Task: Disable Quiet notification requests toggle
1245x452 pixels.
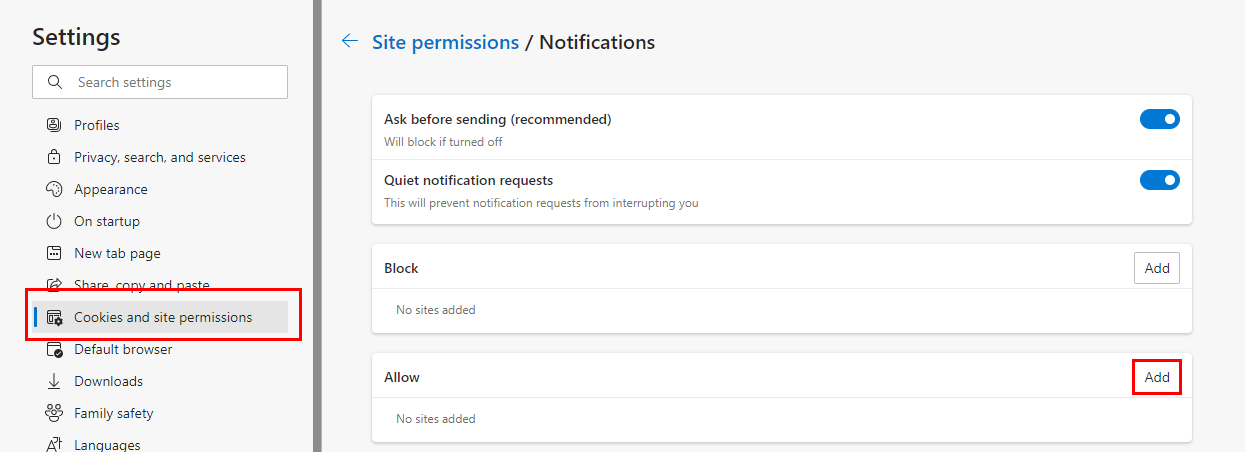Action: 1159,180
